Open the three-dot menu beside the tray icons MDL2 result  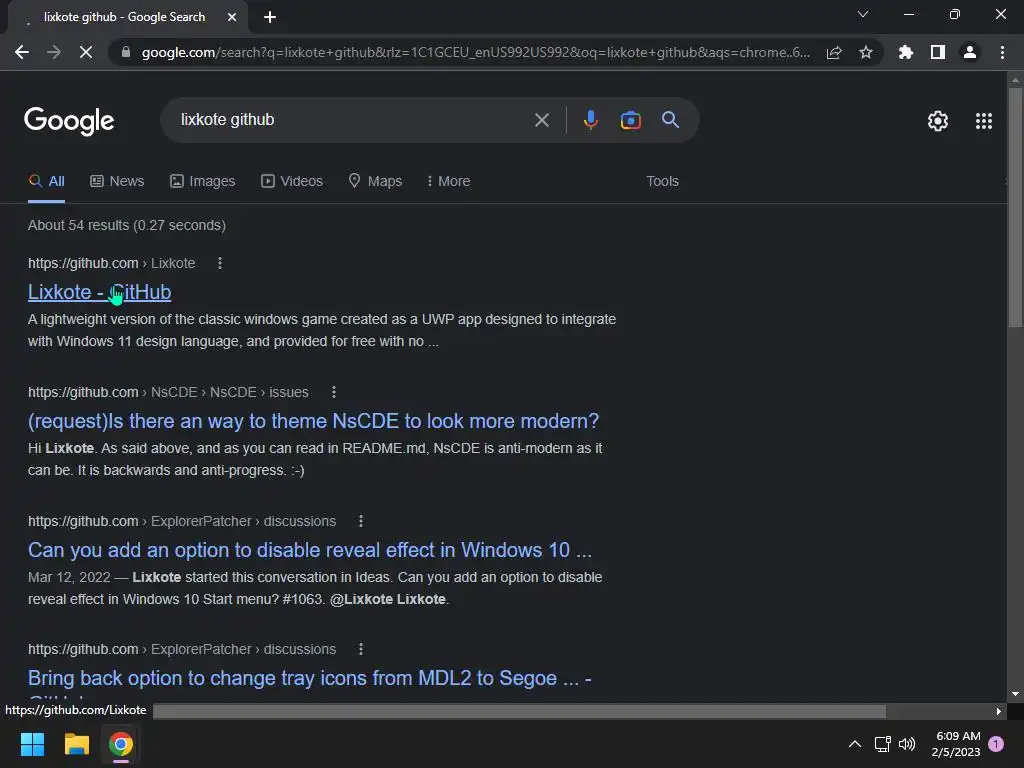[360, 649]
